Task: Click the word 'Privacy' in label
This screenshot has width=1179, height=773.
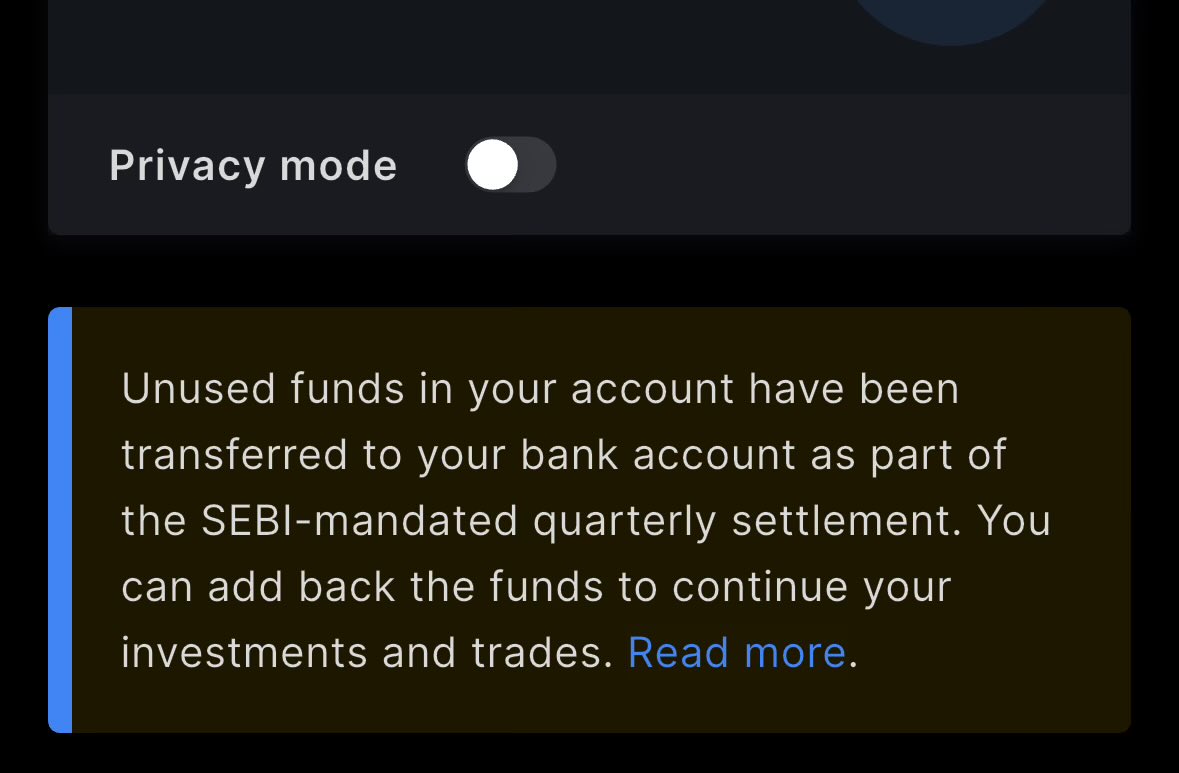Action: pyautogui.click(x=187, y=166)
